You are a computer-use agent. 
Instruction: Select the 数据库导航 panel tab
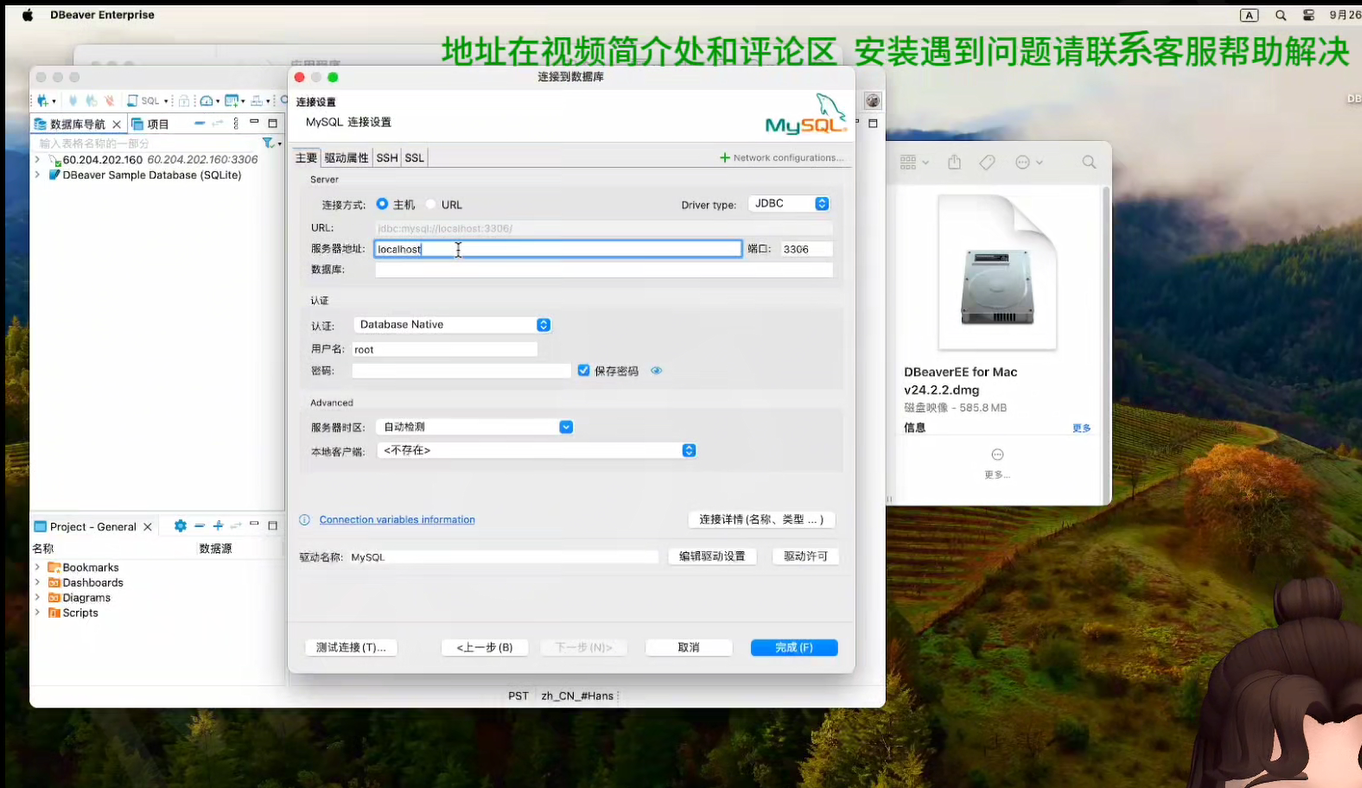[x=78, y=124]
